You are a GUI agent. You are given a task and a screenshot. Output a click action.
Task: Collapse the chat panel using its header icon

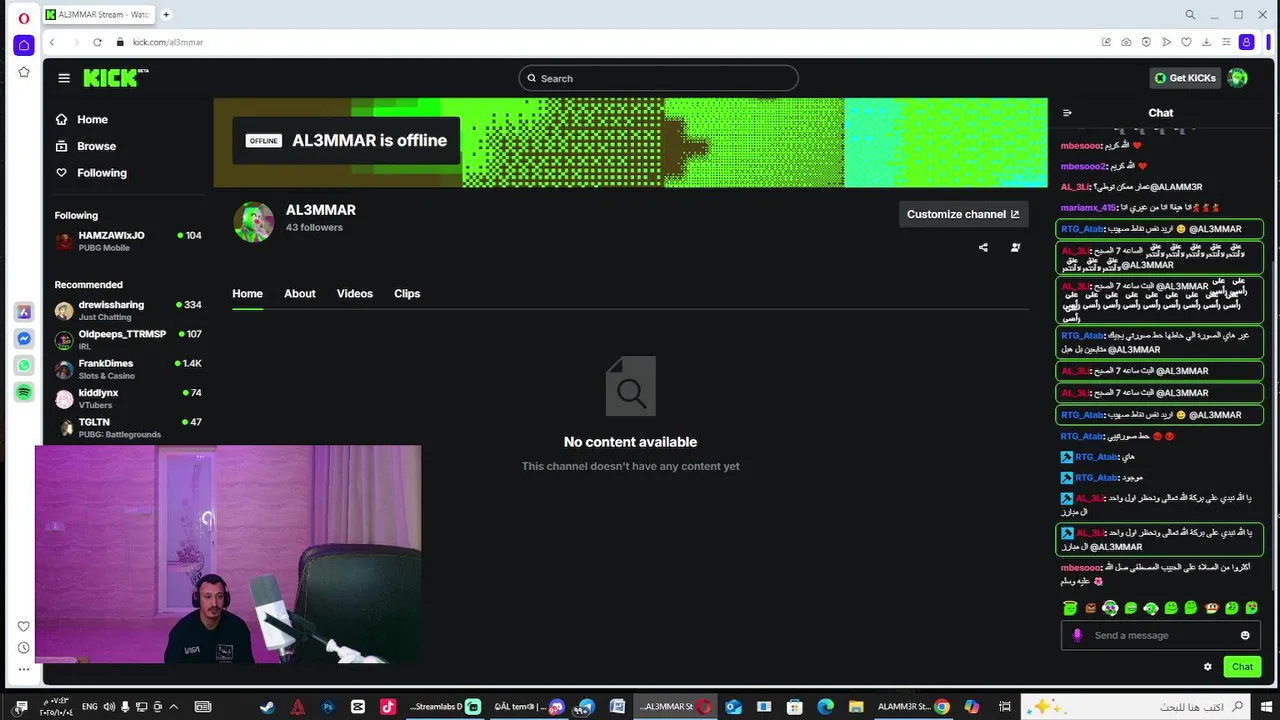[1067, 113]
